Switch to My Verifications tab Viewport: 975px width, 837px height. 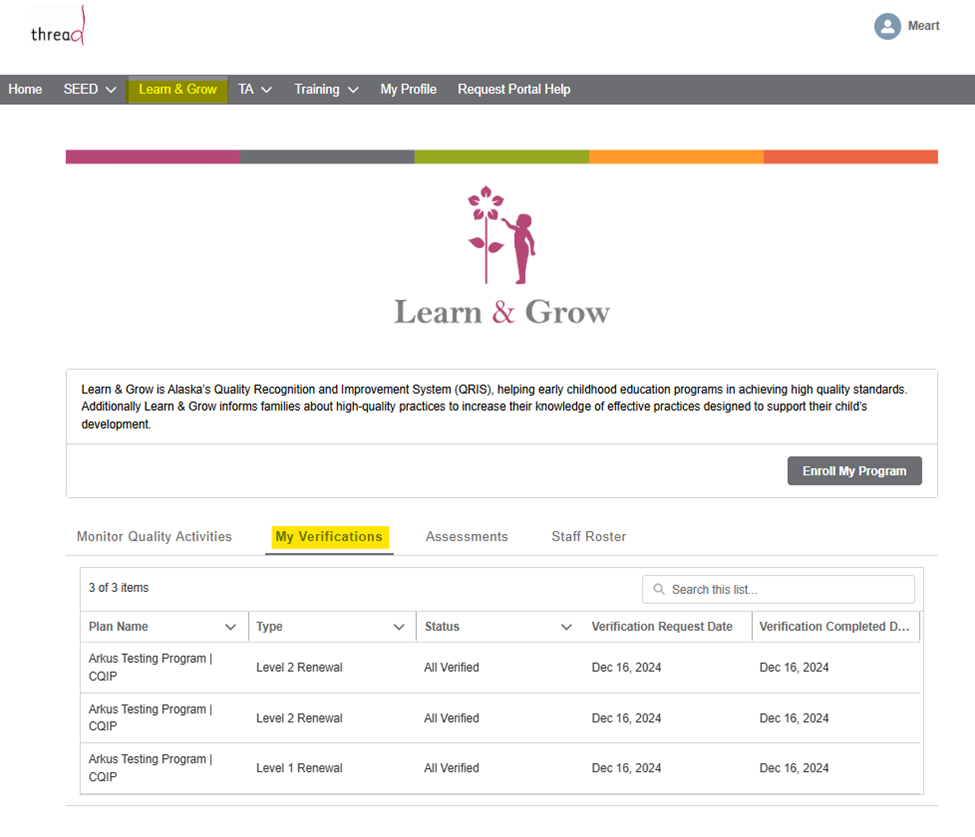click(329, 537)
